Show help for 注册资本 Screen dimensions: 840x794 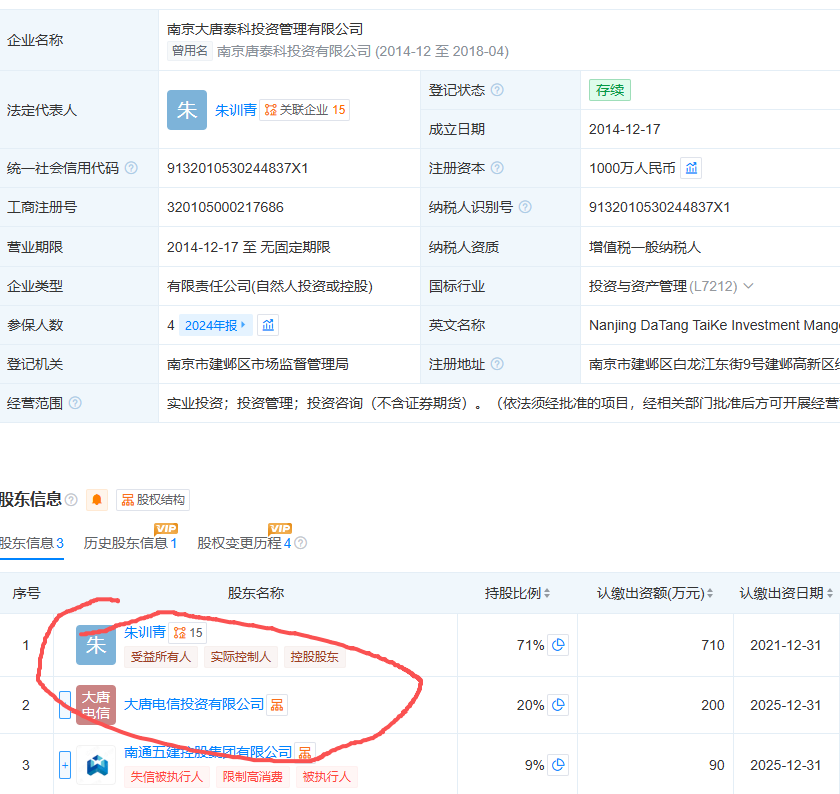[x=497, y=168]
